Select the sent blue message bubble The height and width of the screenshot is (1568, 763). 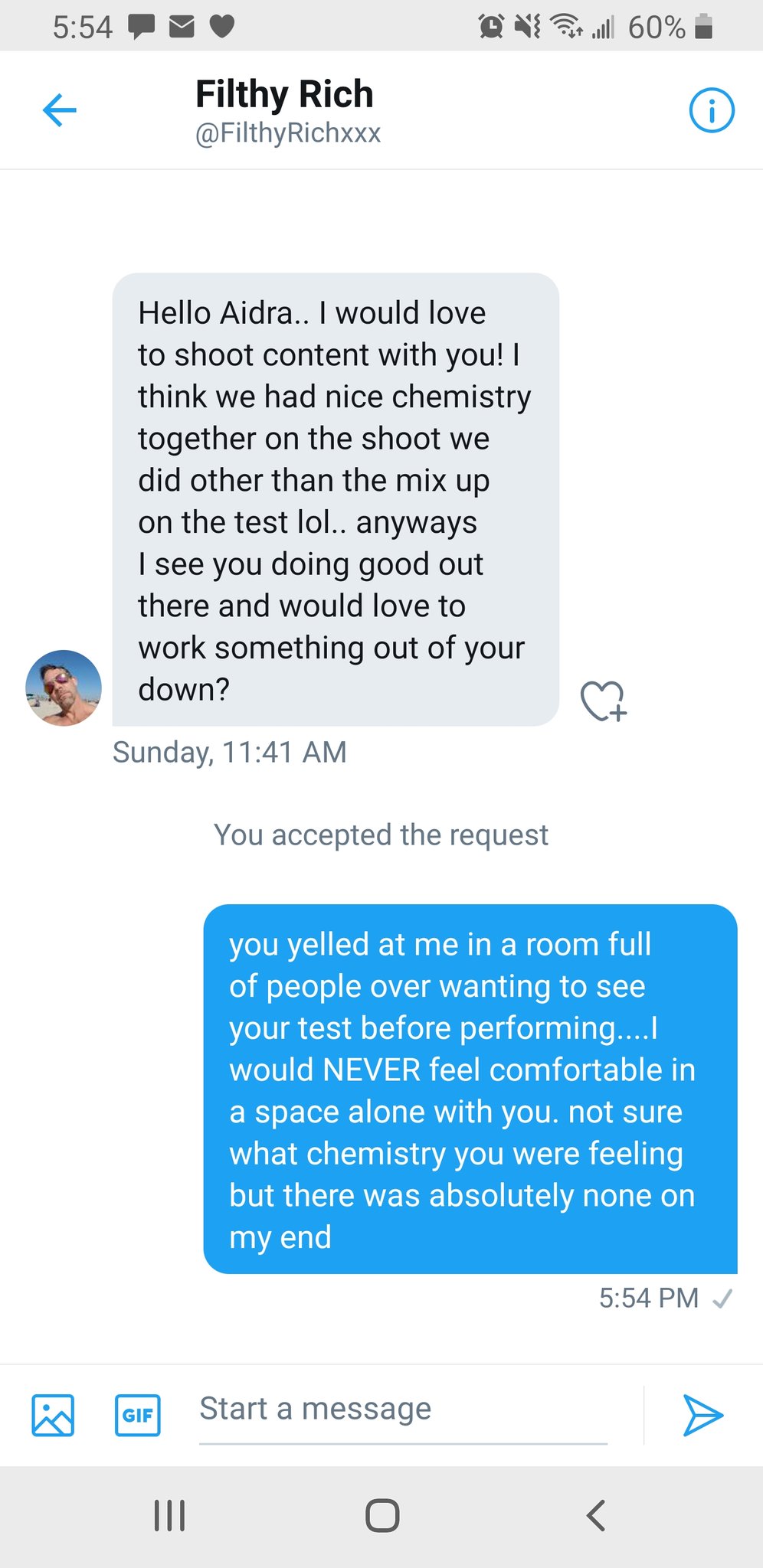[x=470, y=1089]
